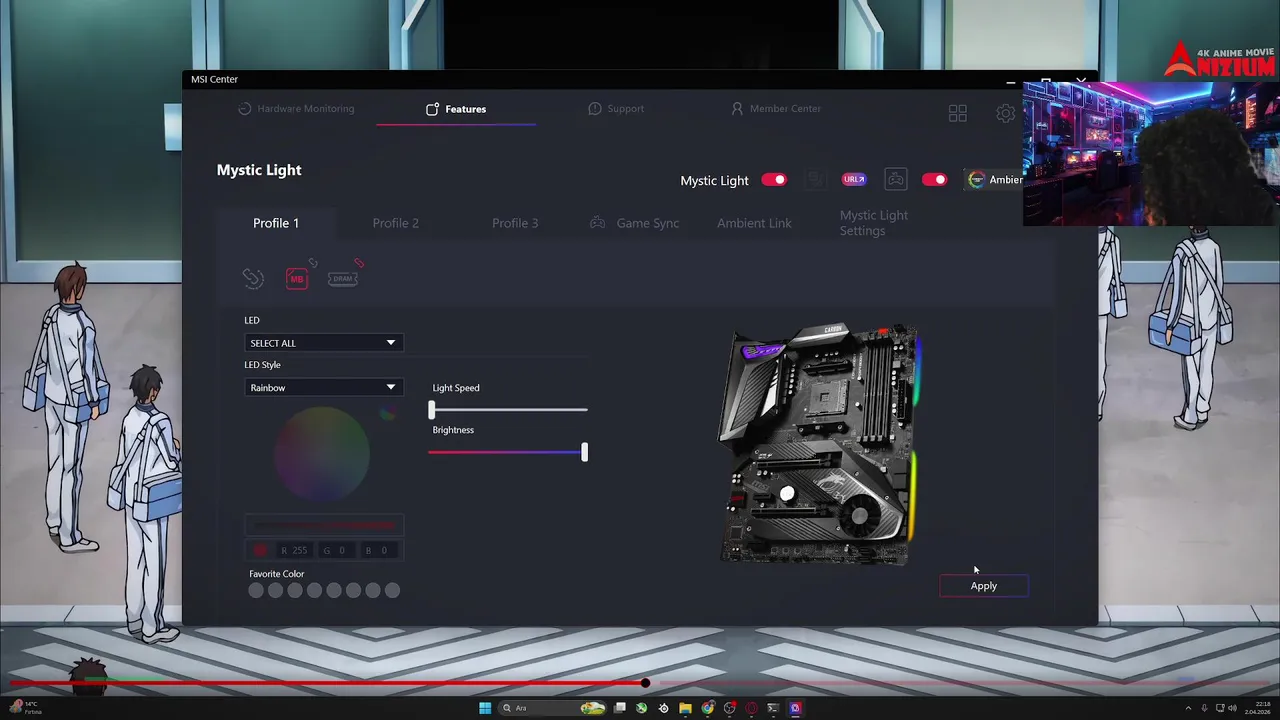This screenshot has height=720, width=1280.
Task: Show hidden system tray icons
Action: coord(1188,708)
